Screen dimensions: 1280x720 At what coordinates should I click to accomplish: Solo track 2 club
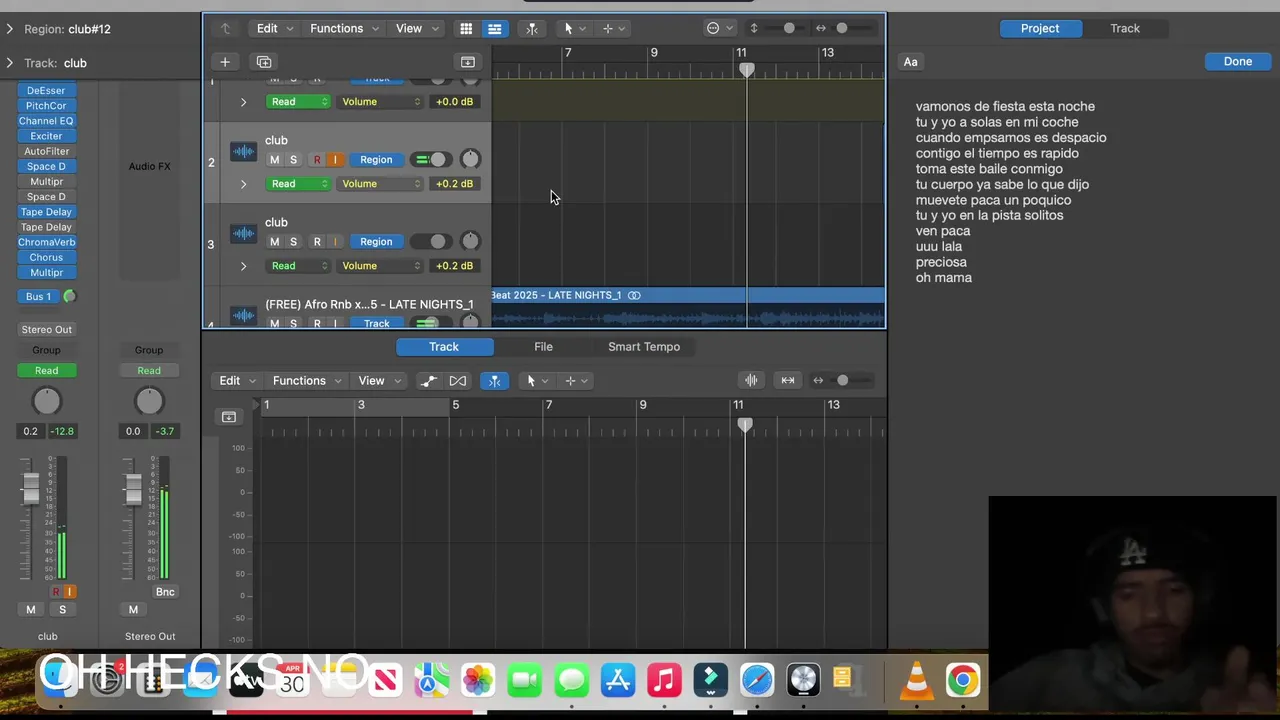pos(293,160)
